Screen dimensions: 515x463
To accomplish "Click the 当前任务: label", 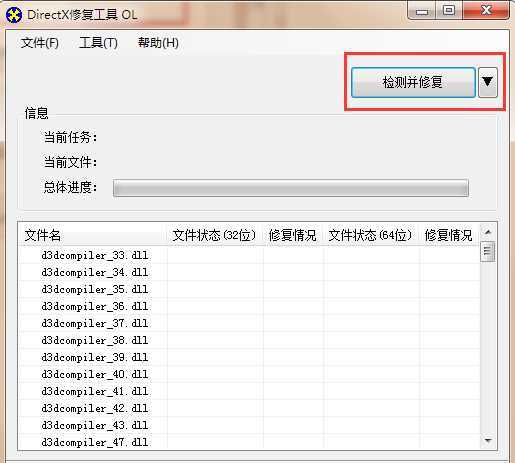I will click(x=70, y=137).
